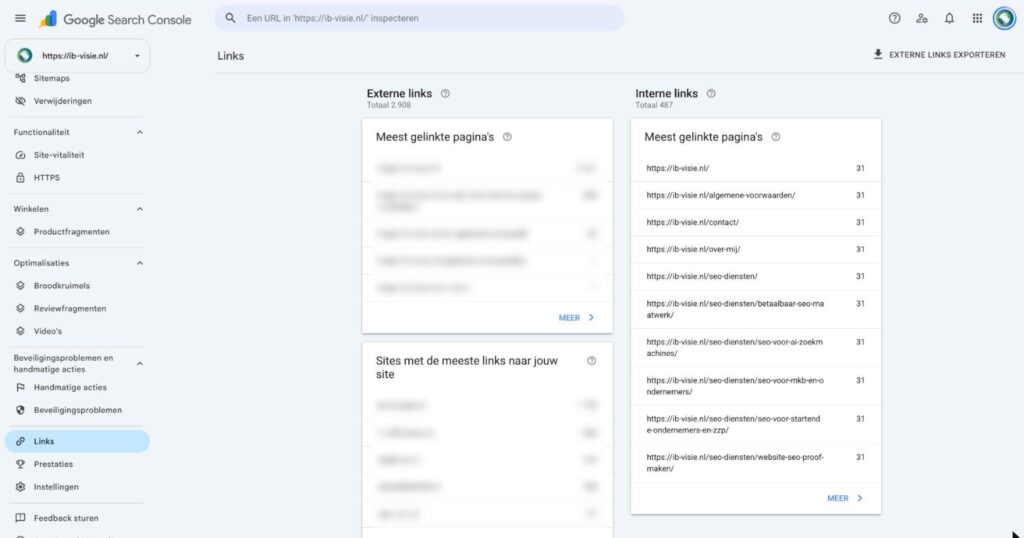Click the Site-vitaliteit gauge icon
The image size is (1024, 538).
(x=20, y=155)
